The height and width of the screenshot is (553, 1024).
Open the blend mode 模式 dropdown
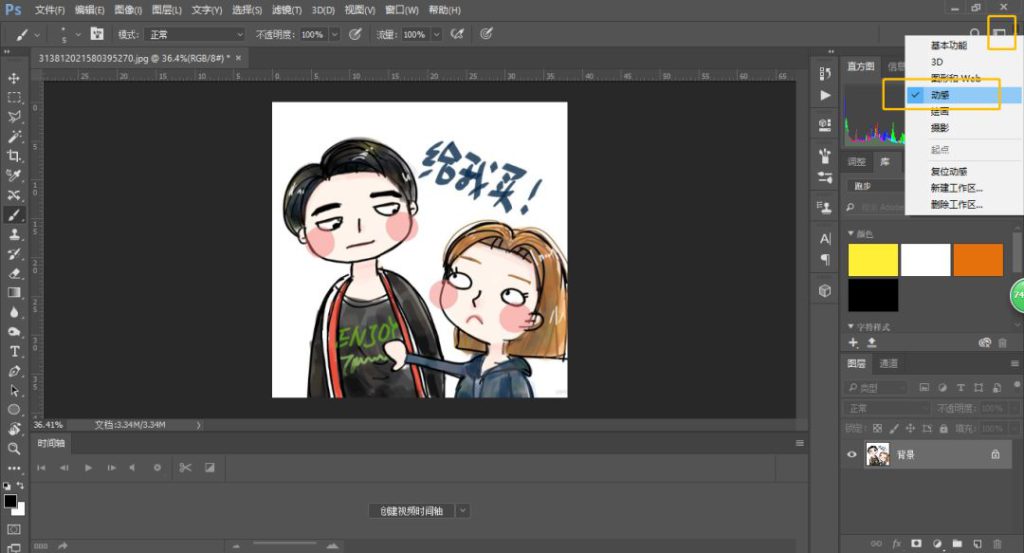coord(196,34)
